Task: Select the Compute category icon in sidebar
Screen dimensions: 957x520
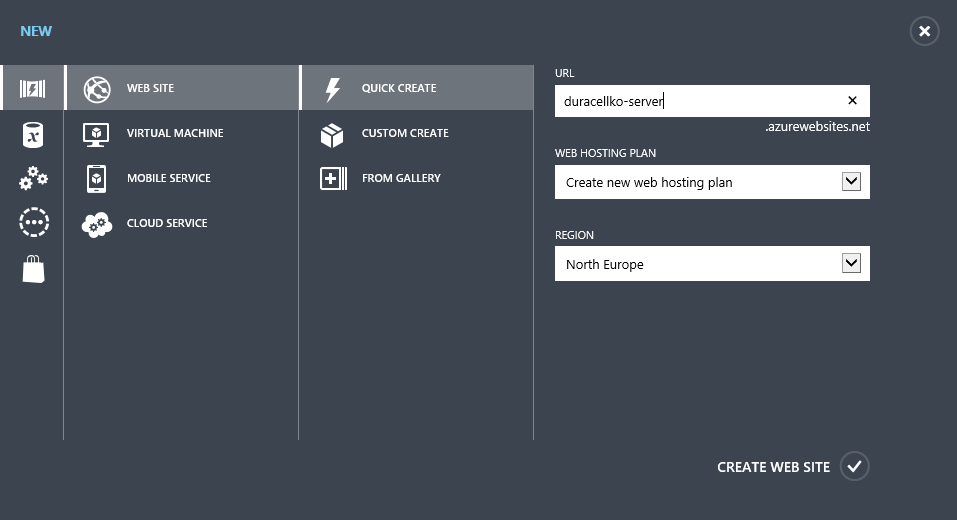Action: [32, 88]
